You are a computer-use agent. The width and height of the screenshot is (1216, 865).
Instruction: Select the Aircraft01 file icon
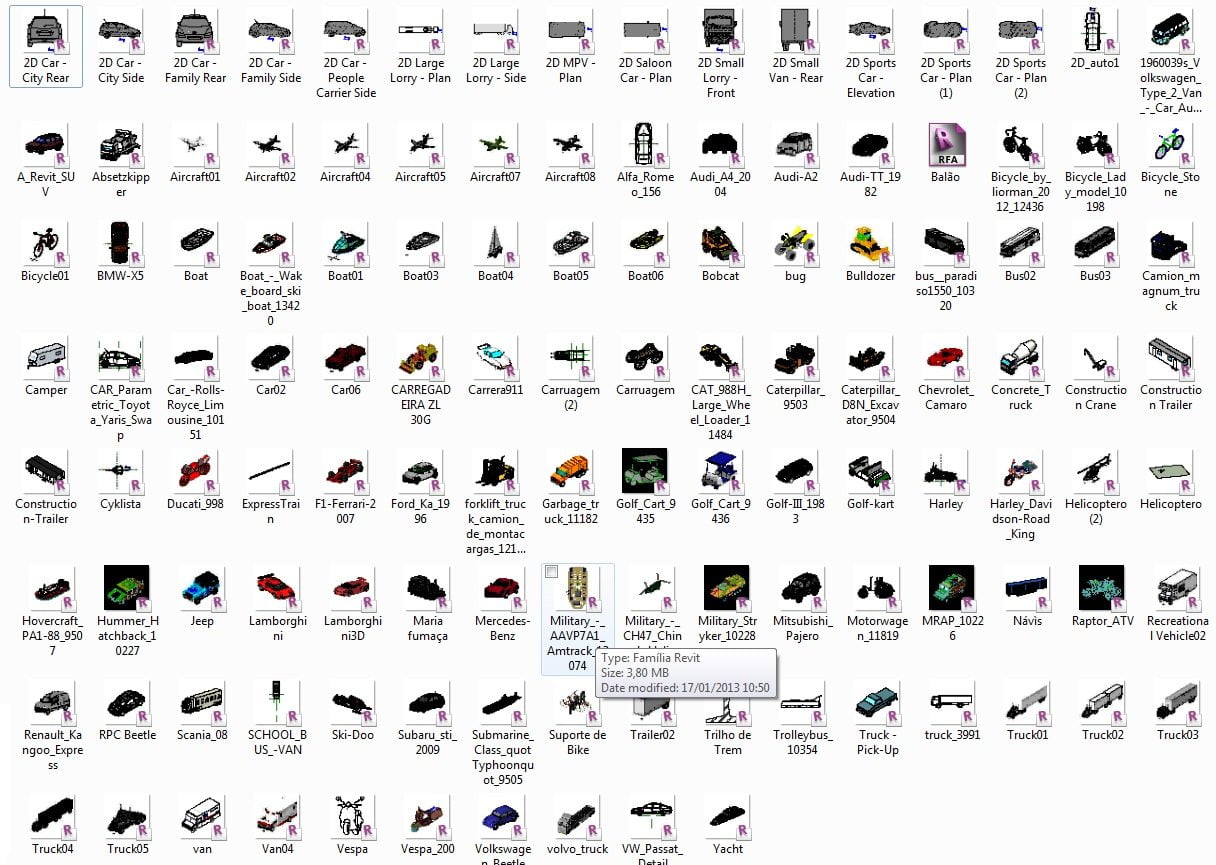coord(196,147)
